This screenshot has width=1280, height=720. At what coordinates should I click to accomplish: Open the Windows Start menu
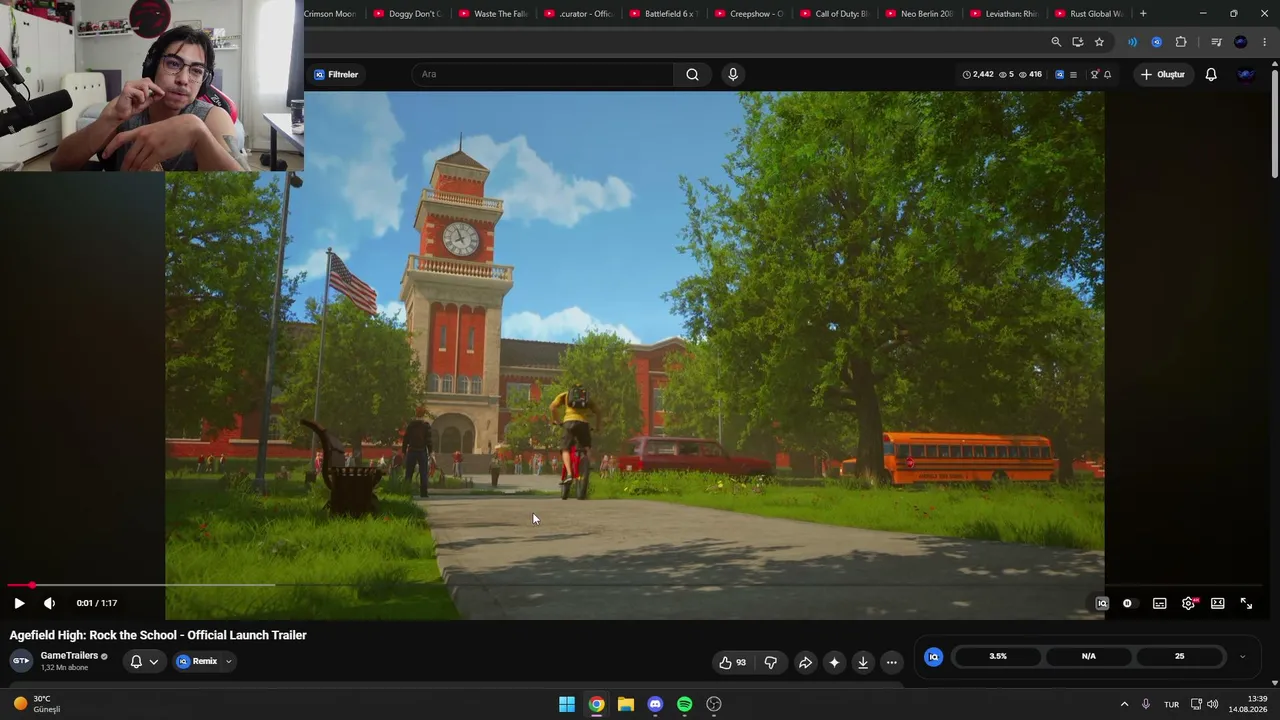click(567, 704)
